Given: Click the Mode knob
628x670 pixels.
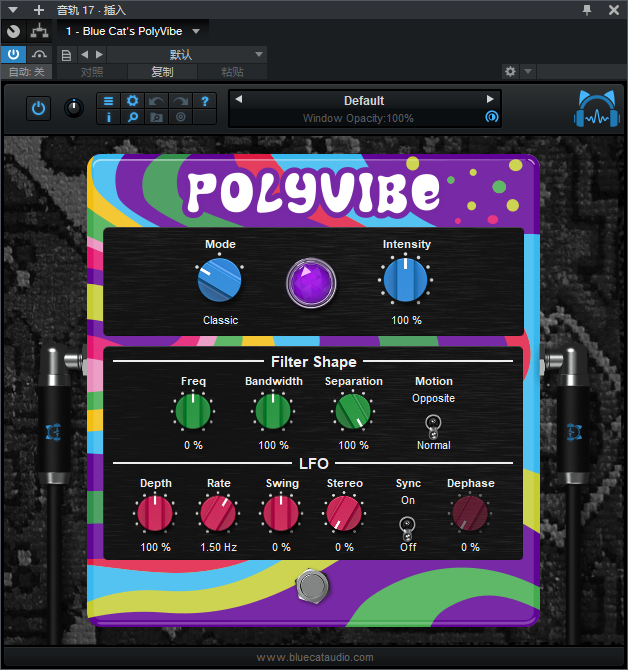Looking at the screenshot, I should coord(220,280).
